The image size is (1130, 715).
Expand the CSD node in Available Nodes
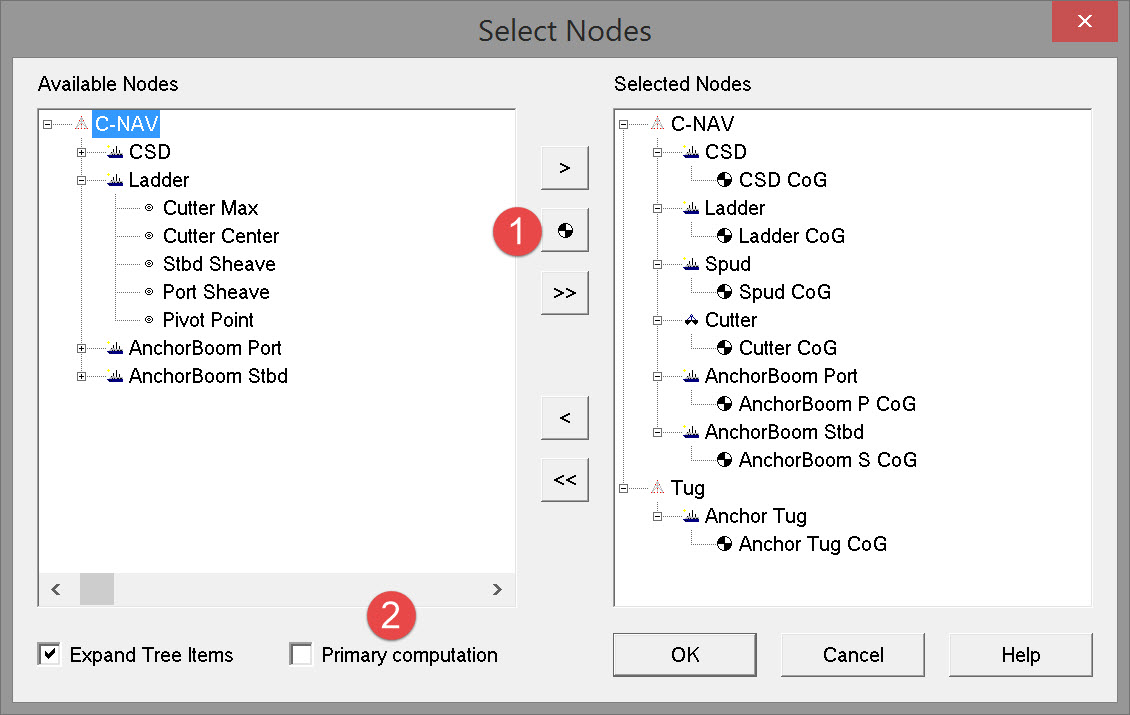[82, 152]
